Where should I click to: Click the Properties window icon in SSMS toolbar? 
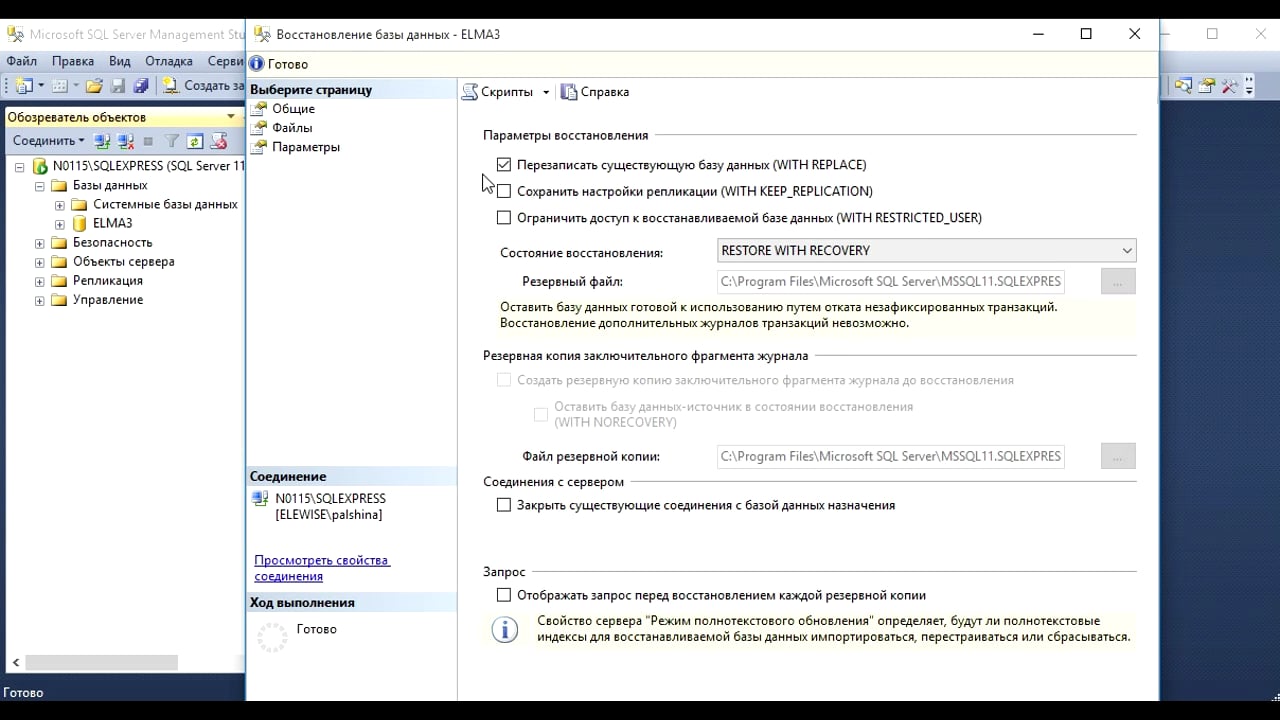pyautogui.click(x=1207, y=86)
